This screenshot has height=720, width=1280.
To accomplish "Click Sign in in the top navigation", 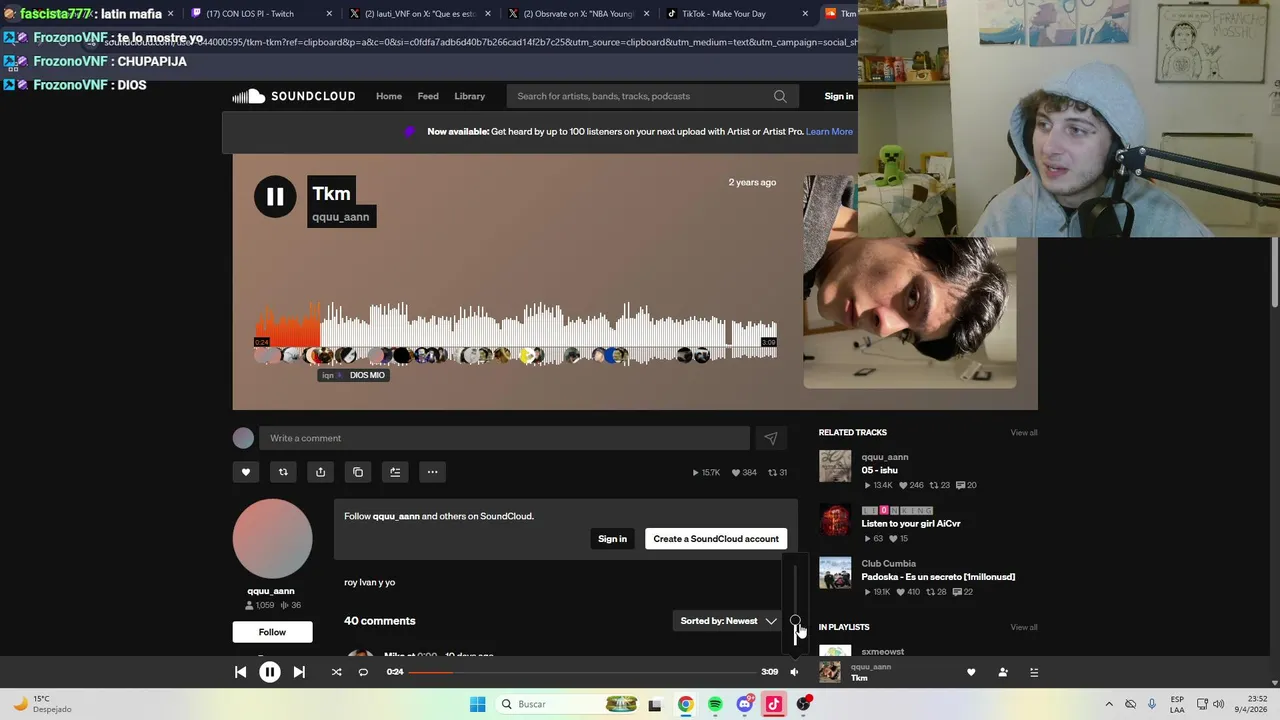I will click(839, 96).
